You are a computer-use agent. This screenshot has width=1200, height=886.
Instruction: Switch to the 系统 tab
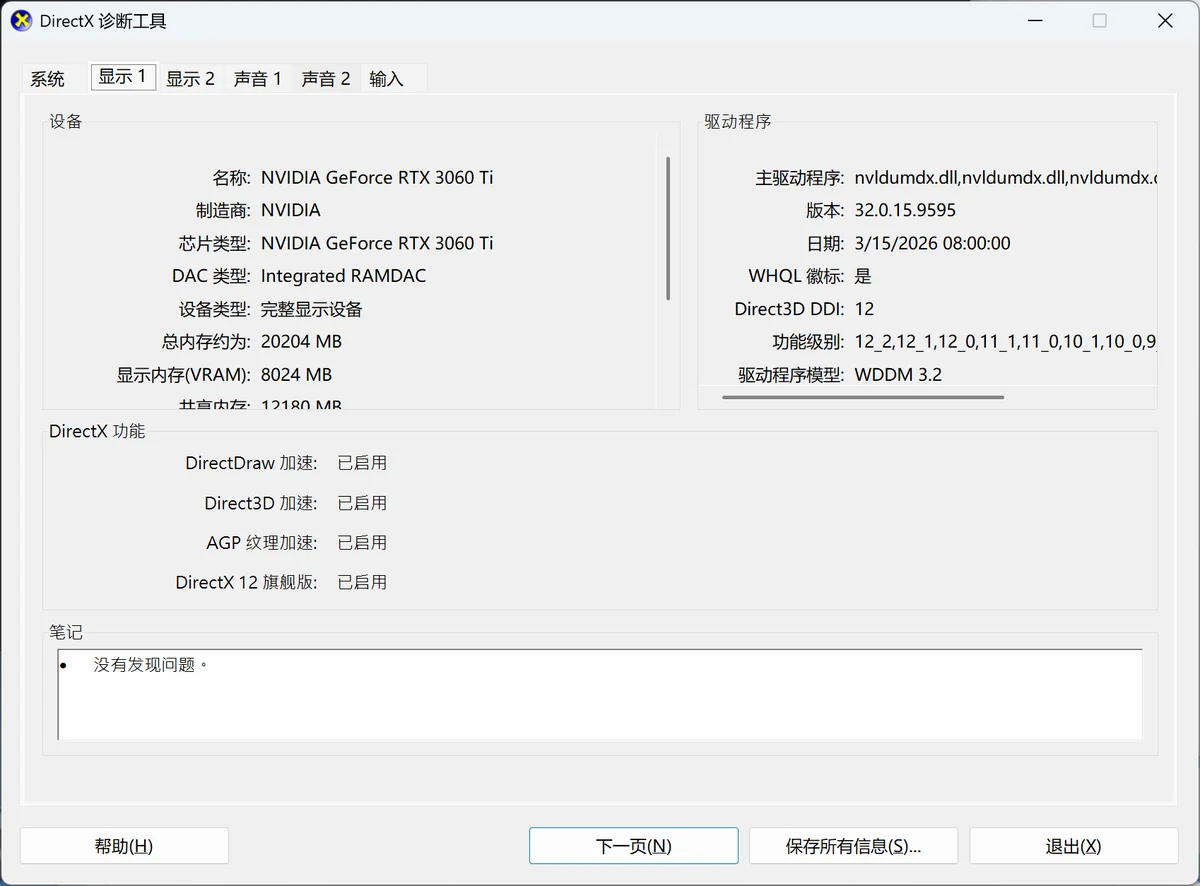[x=48, y=78]
